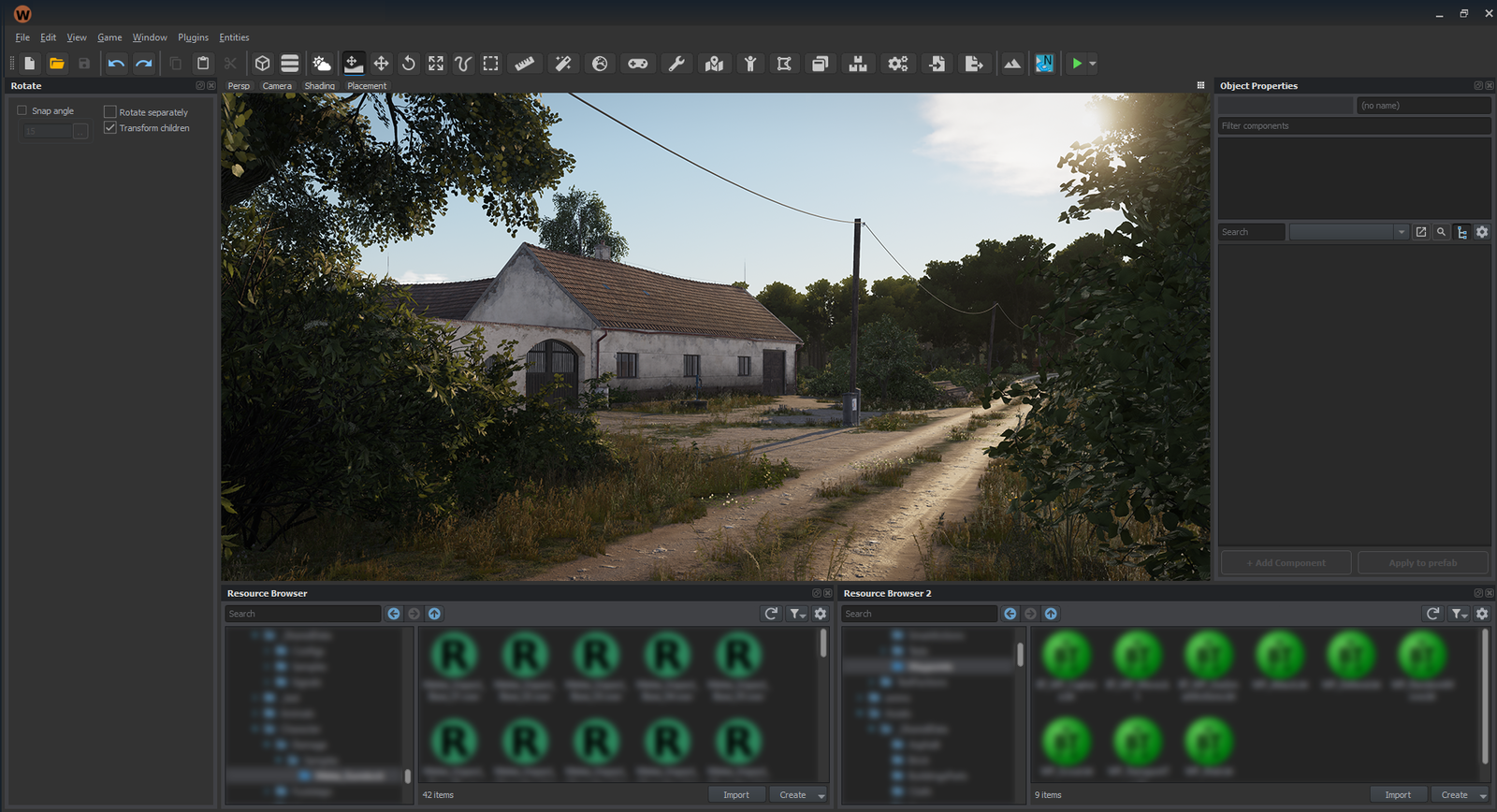Select the vector spline tool icon

pyautogui.click(x=463, y=64)
